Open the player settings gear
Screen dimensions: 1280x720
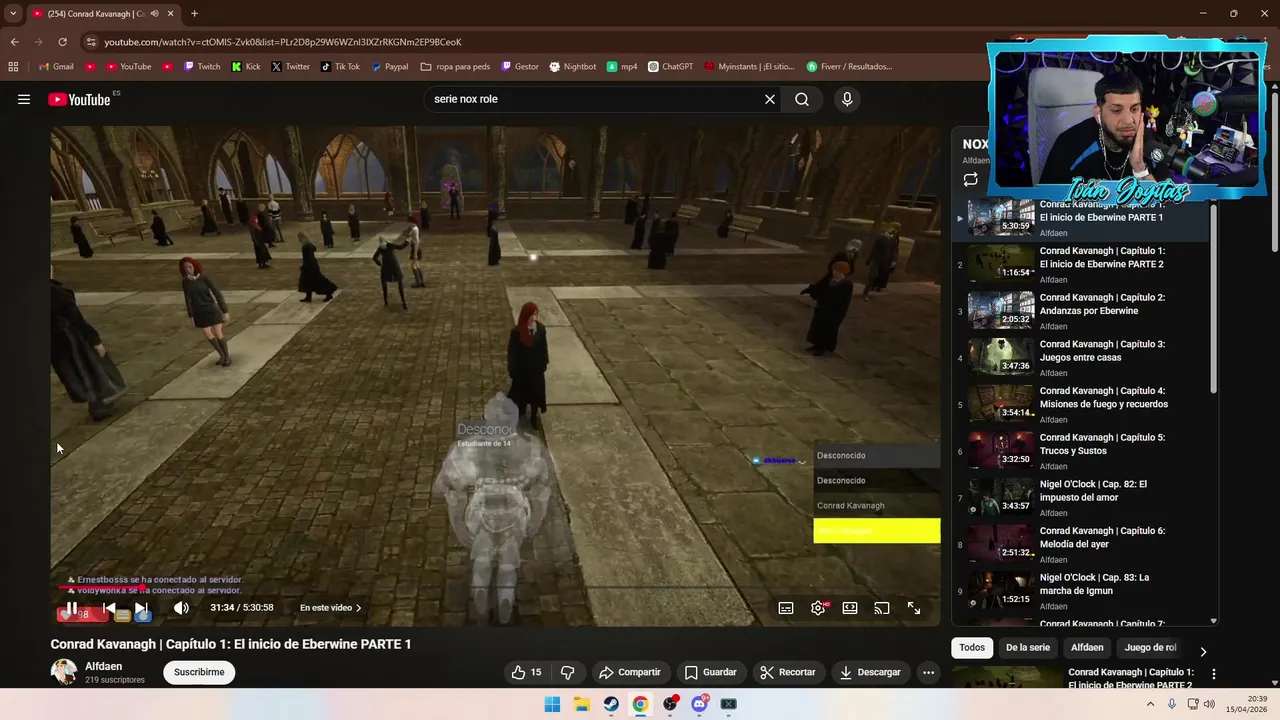coord(818,608)
